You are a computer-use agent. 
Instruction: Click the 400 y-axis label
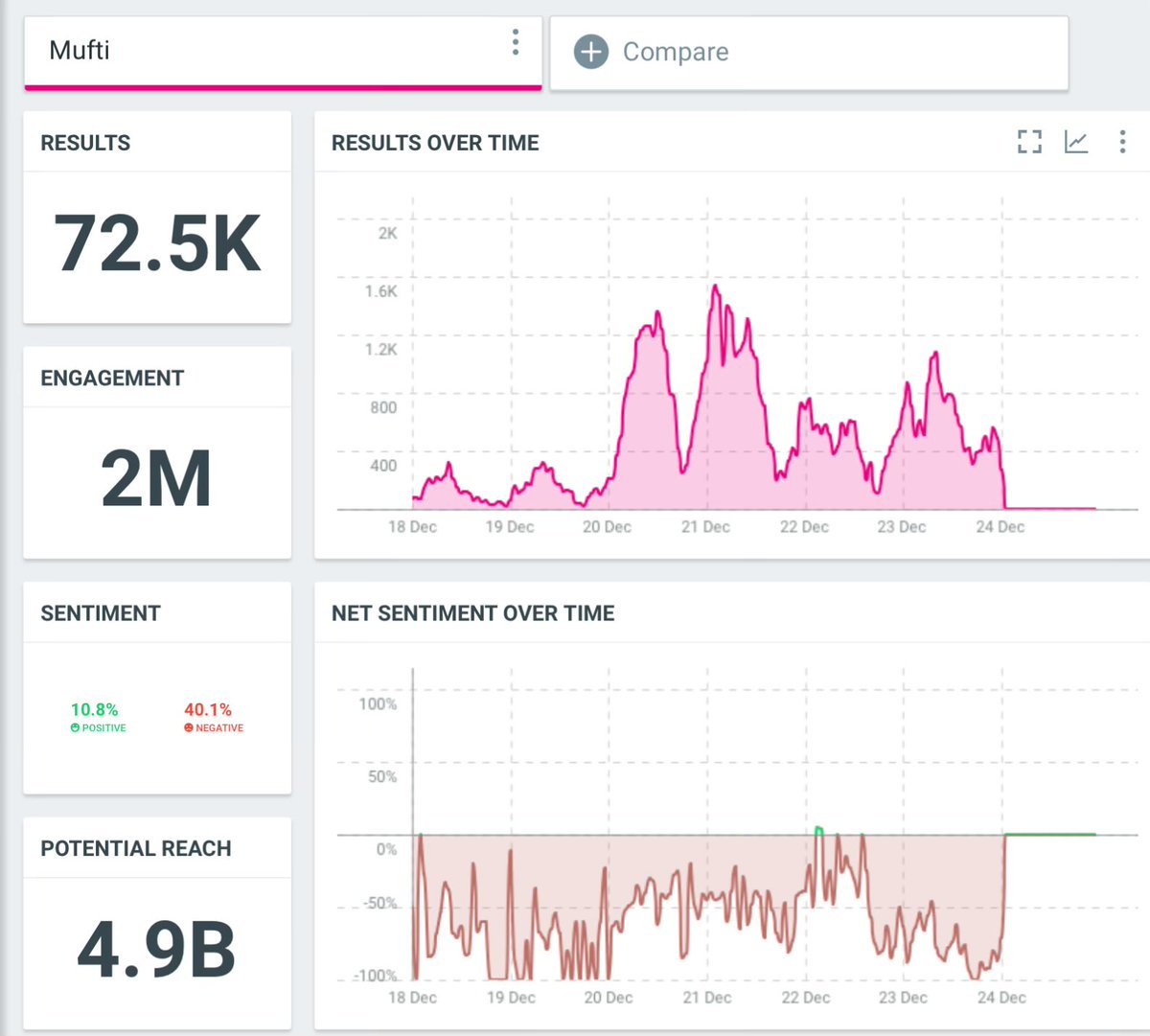383,466
